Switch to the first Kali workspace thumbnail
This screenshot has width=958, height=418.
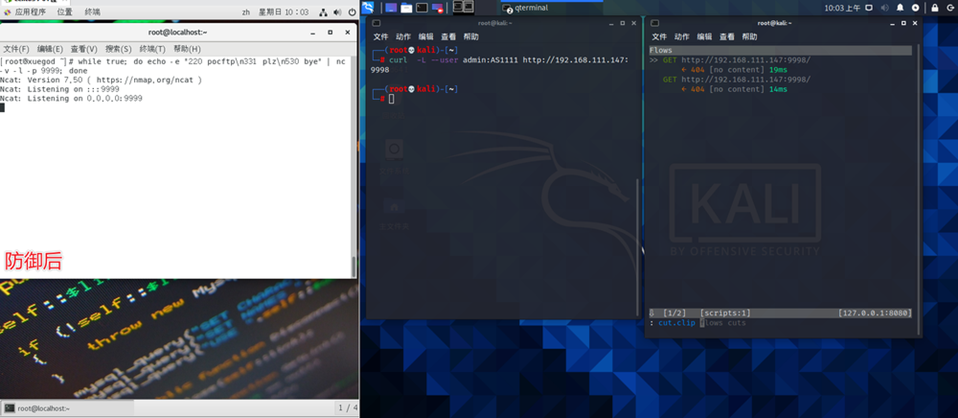point(458,7)
